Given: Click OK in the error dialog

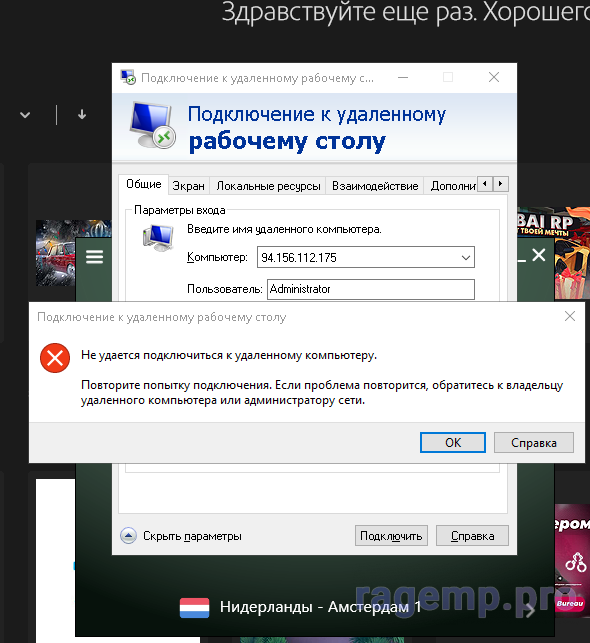Looking at the screenshot, I should coord(453,442).
